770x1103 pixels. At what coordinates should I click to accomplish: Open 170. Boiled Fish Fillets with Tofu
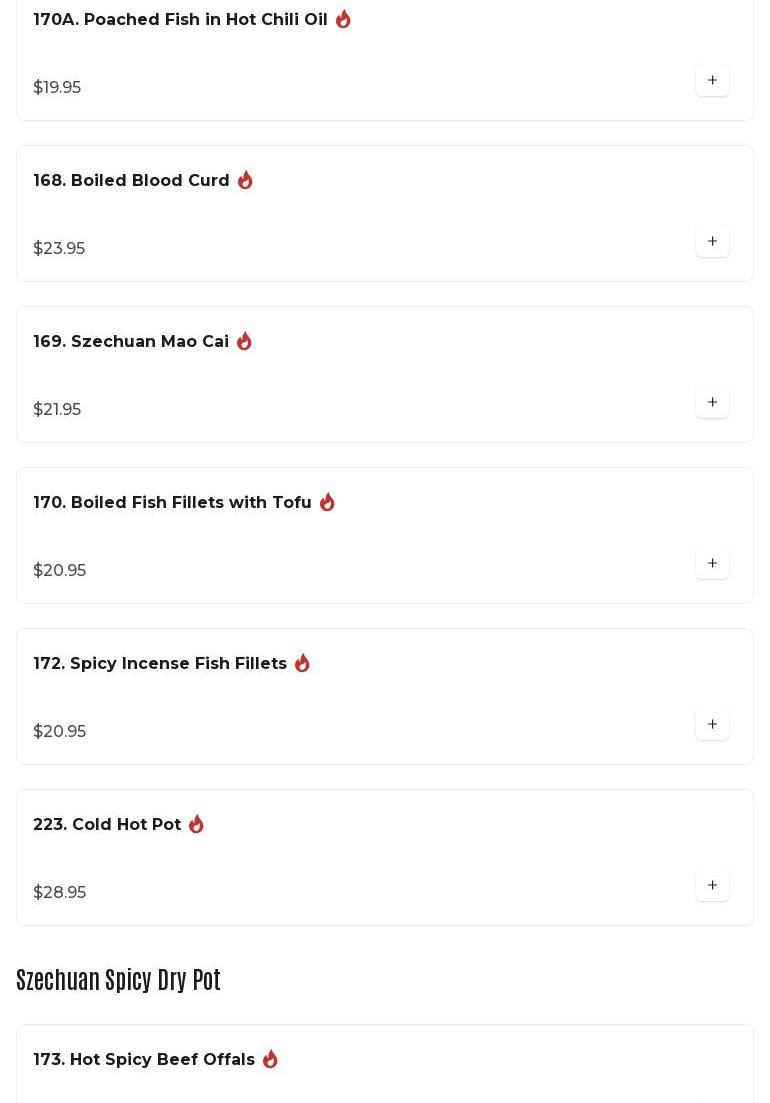click(x=172, y=502)
